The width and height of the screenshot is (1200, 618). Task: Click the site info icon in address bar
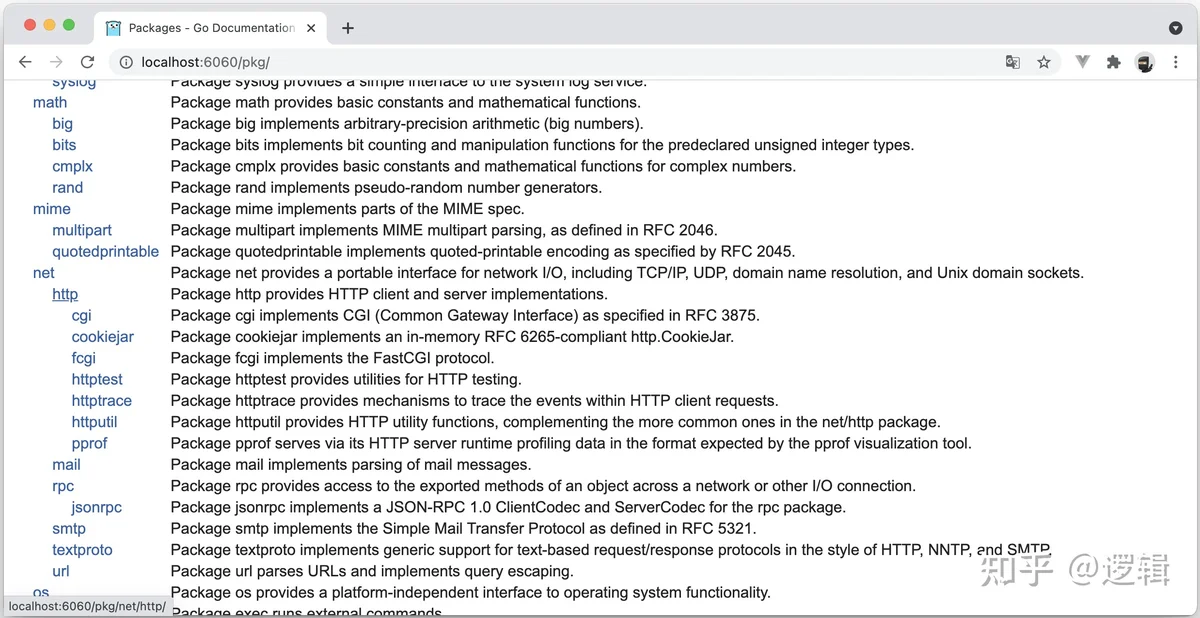coord(126,62)
